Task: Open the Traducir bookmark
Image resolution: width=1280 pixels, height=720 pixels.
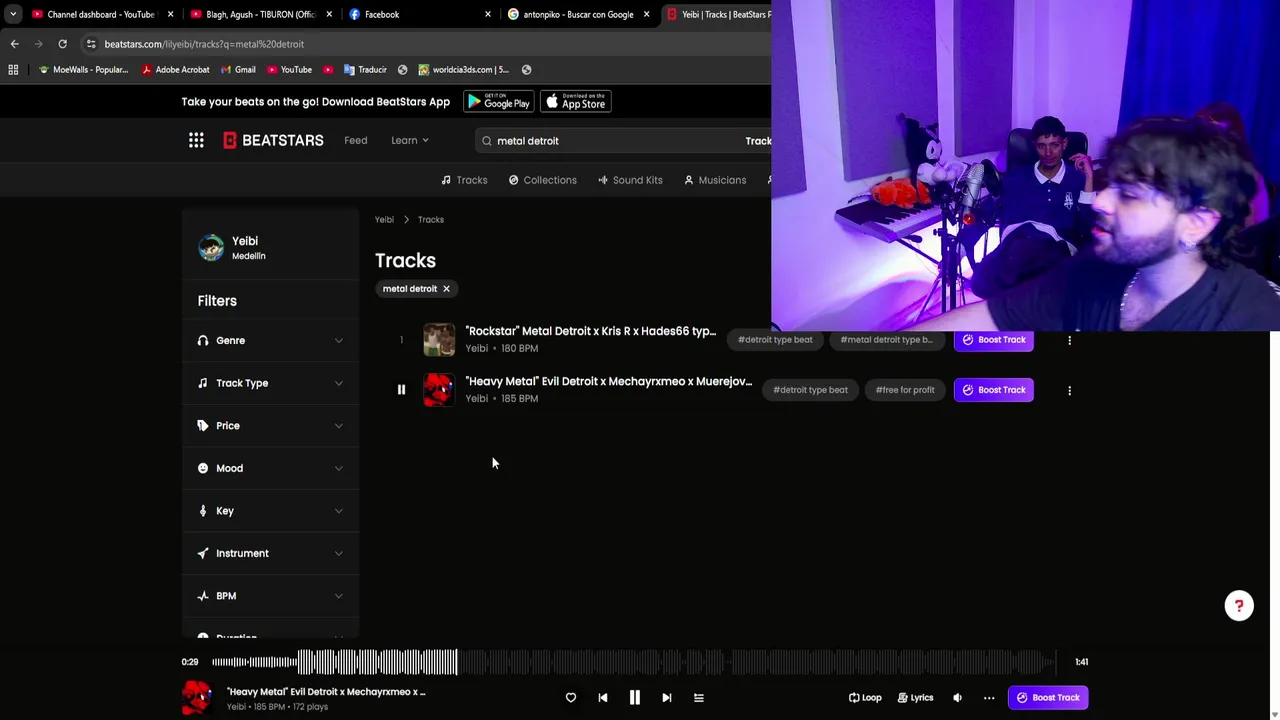Action: coord(364,70)
